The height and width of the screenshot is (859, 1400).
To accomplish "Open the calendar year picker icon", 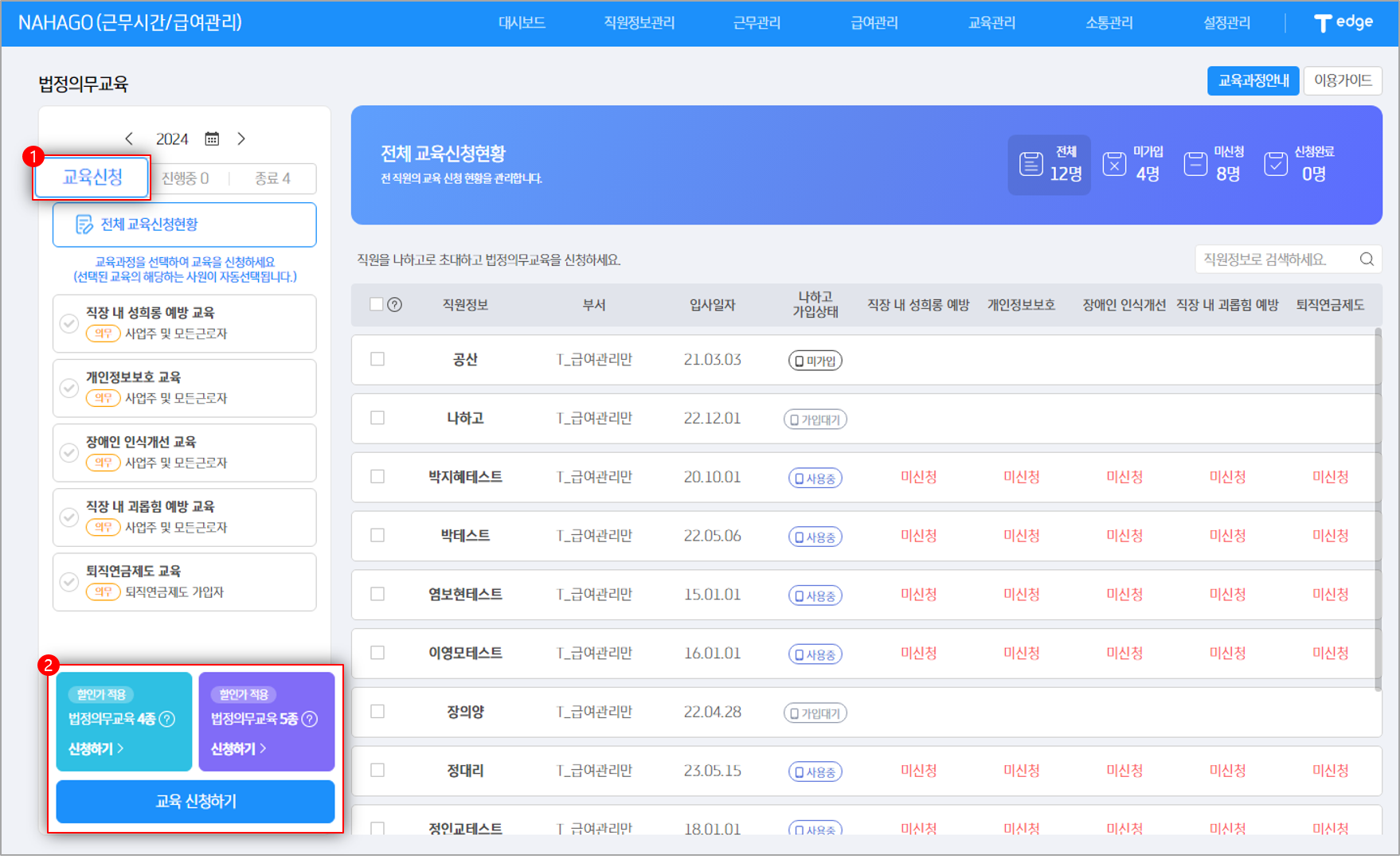I will (x=212, y=139).
